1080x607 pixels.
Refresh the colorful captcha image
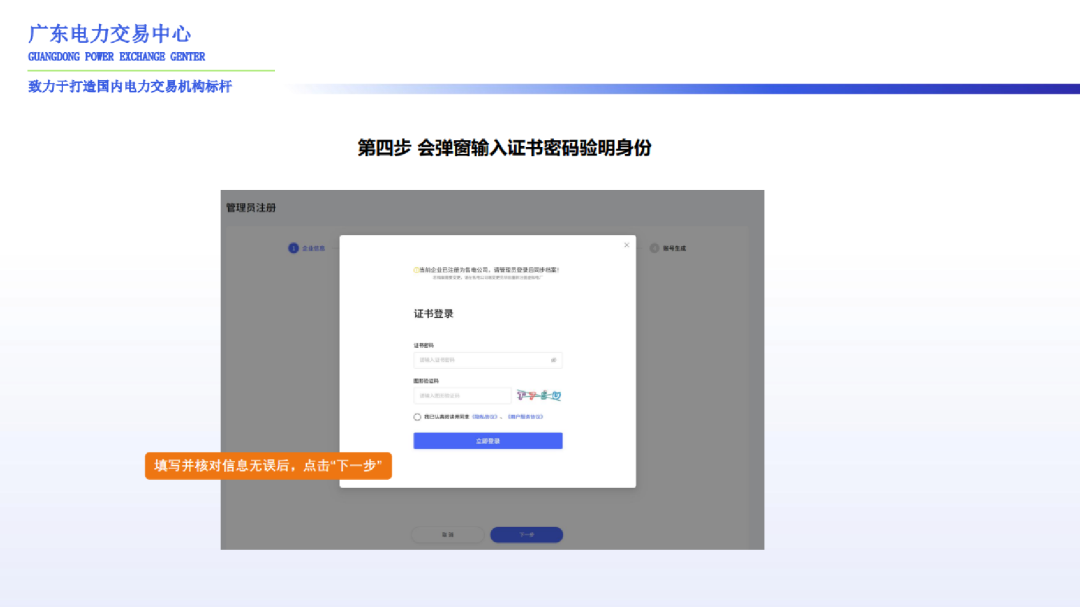click(539, 394)
